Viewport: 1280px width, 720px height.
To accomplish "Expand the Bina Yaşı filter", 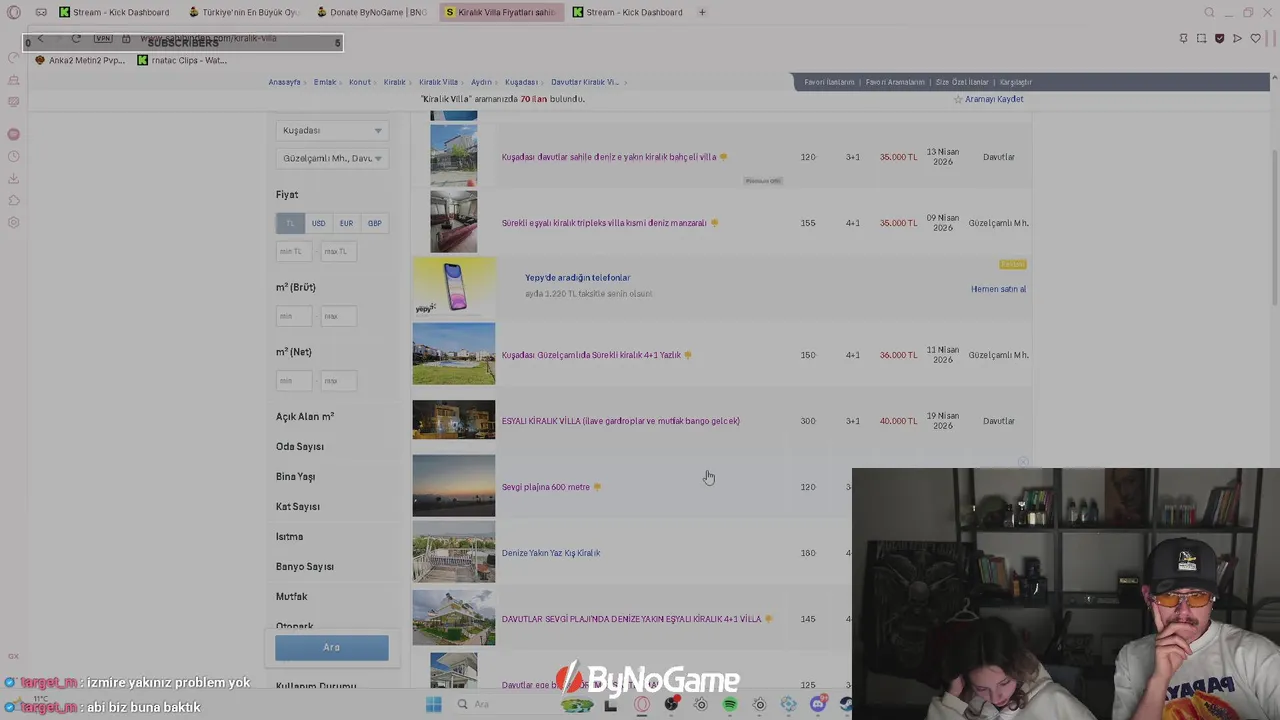I will pos(296,477).
